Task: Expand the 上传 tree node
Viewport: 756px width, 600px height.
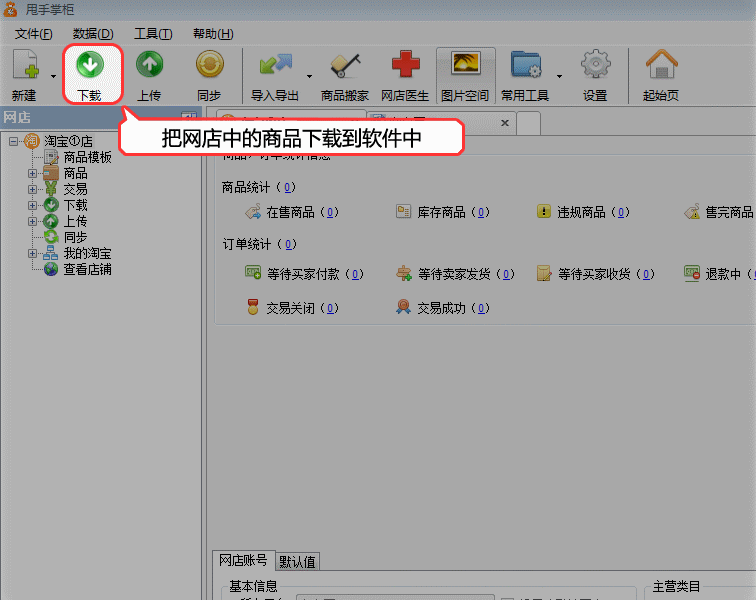Action: tap(32, 221)
